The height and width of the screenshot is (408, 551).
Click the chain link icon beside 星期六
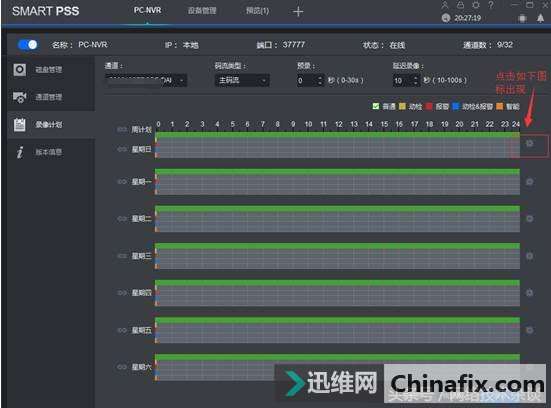[x=122, y=367]
